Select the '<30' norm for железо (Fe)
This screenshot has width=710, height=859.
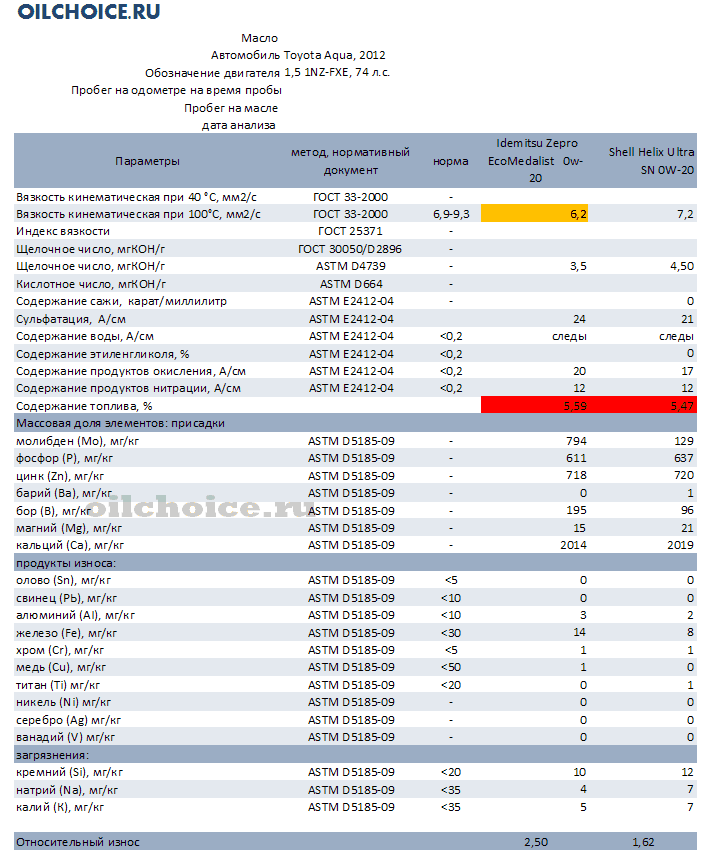451,633
